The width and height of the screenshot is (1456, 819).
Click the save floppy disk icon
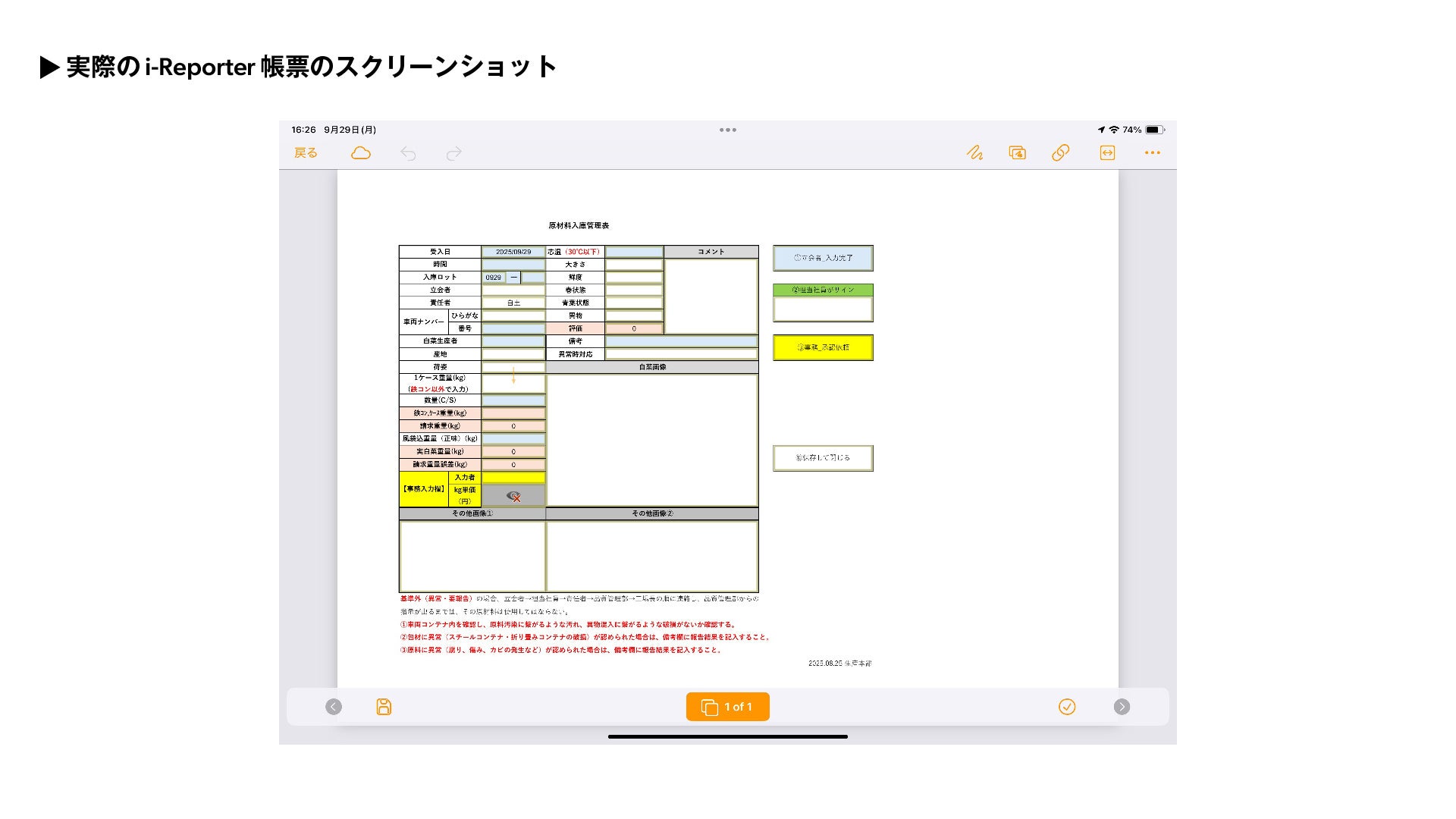coord(384,707)
